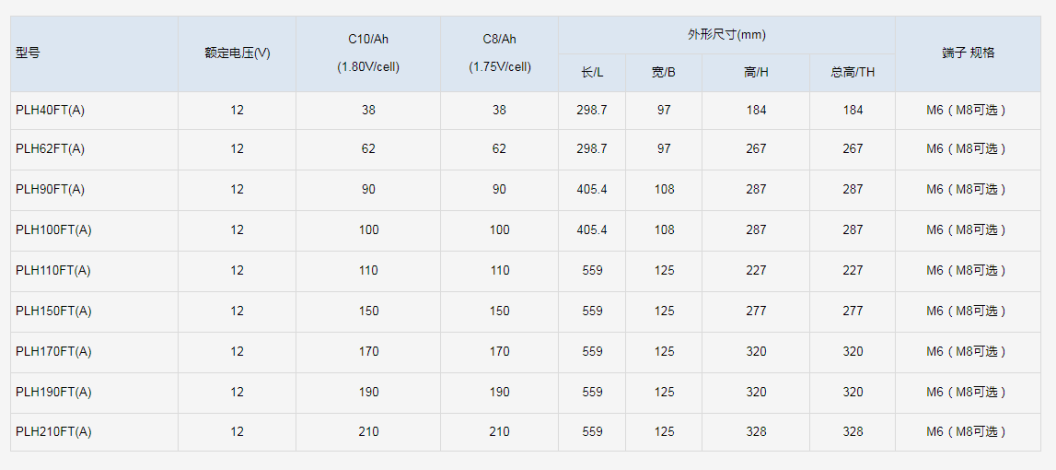
Task: Select the 额定电压(V) column header
Action: [x=237, y=53]
